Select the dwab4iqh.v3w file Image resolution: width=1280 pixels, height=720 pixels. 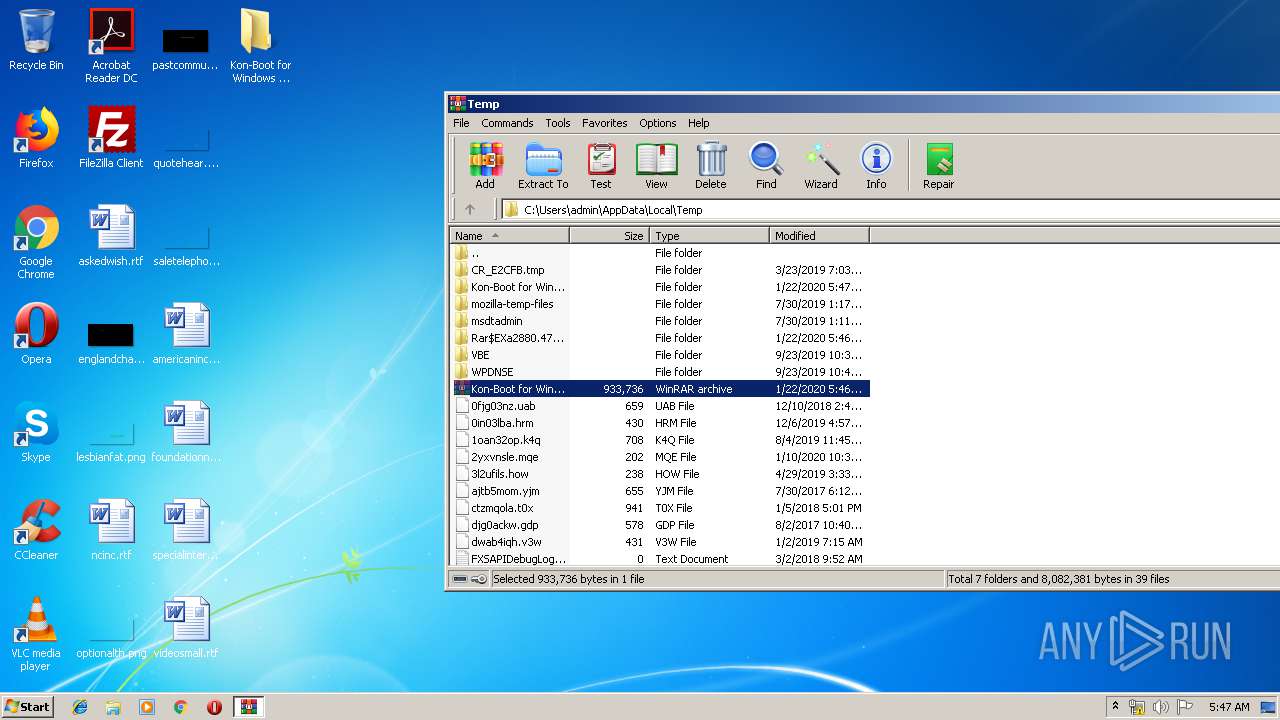(x=660, y=542)
